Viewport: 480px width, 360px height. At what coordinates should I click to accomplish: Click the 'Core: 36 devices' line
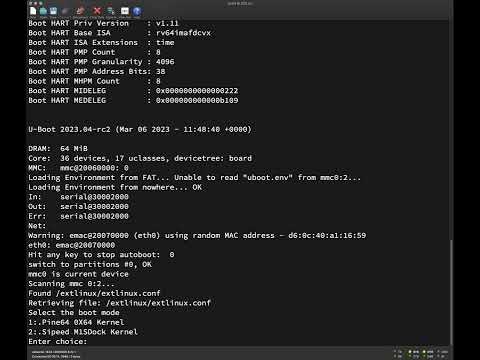[140, 158]
